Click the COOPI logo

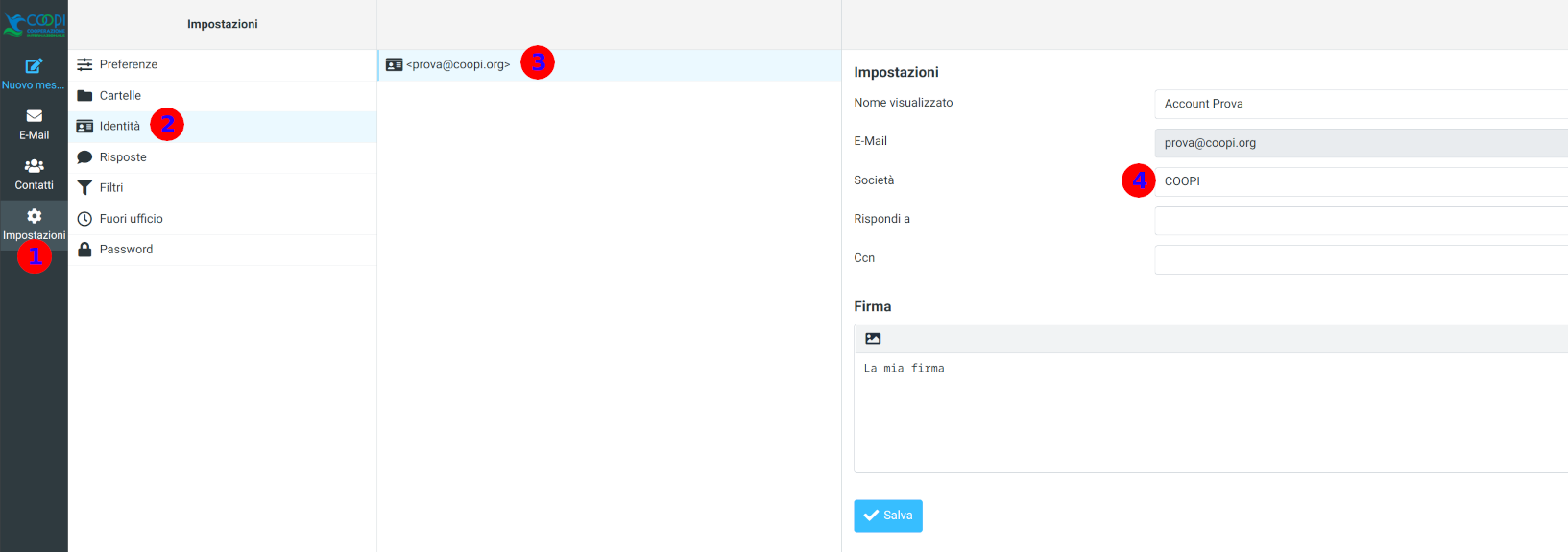pyautogui.click(x=35, y=24)
